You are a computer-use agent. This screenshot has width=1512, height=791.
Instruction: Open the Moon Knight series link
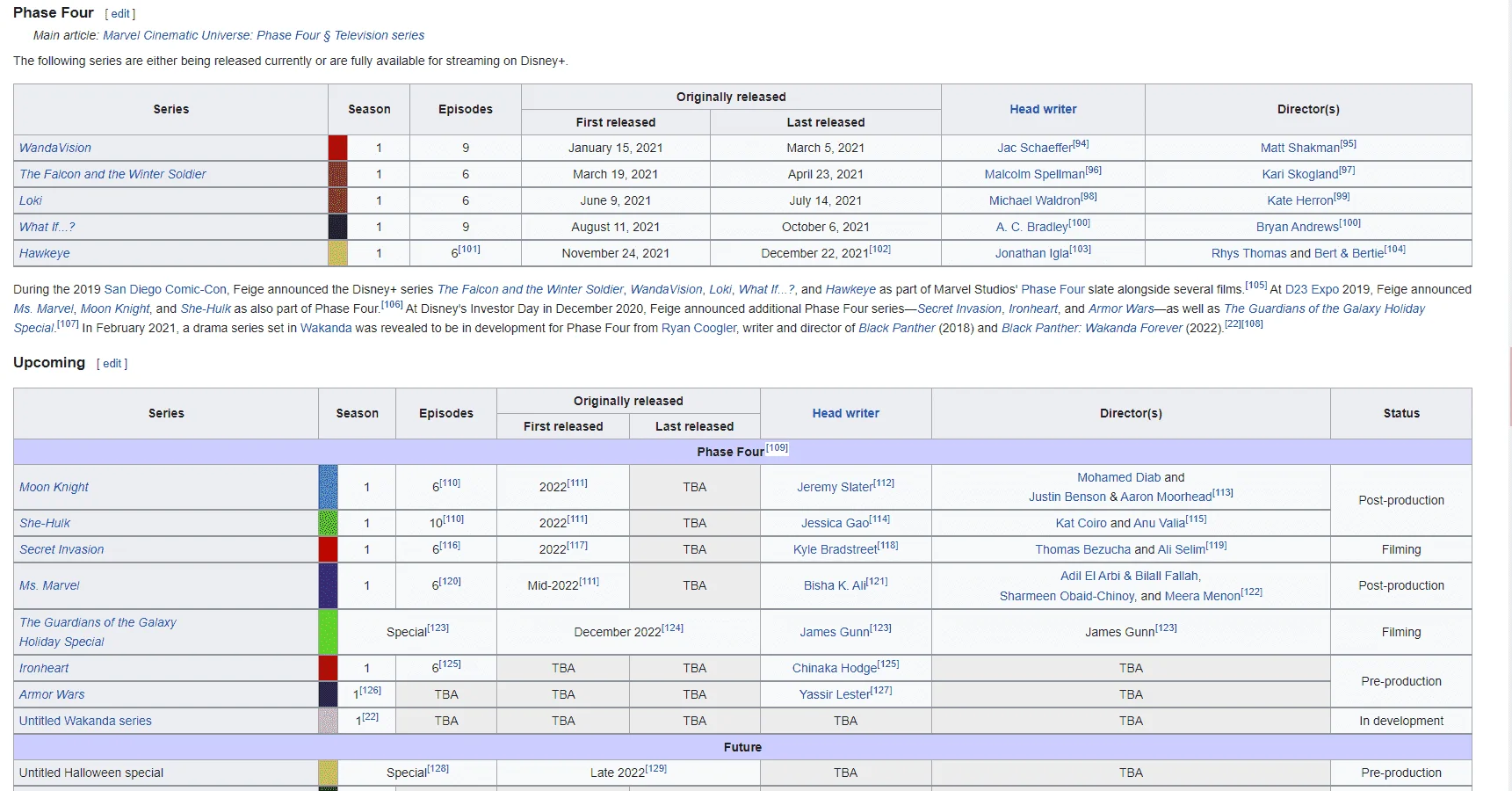coord(54,487)
